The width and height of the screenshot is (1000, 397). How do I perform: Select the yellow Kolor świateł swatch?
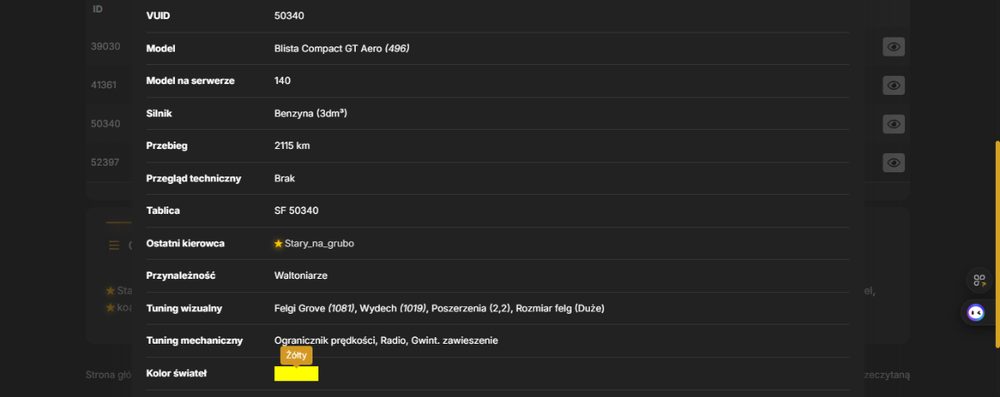coord(296,373)
